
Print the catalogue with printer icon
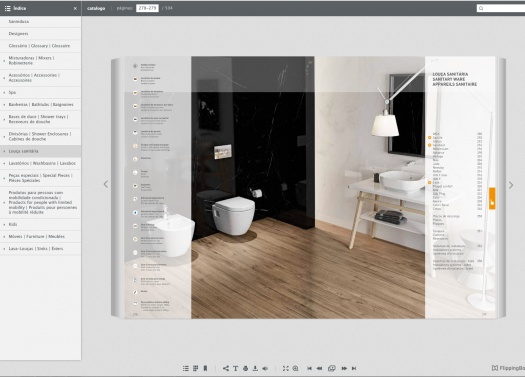click(245, 368)
